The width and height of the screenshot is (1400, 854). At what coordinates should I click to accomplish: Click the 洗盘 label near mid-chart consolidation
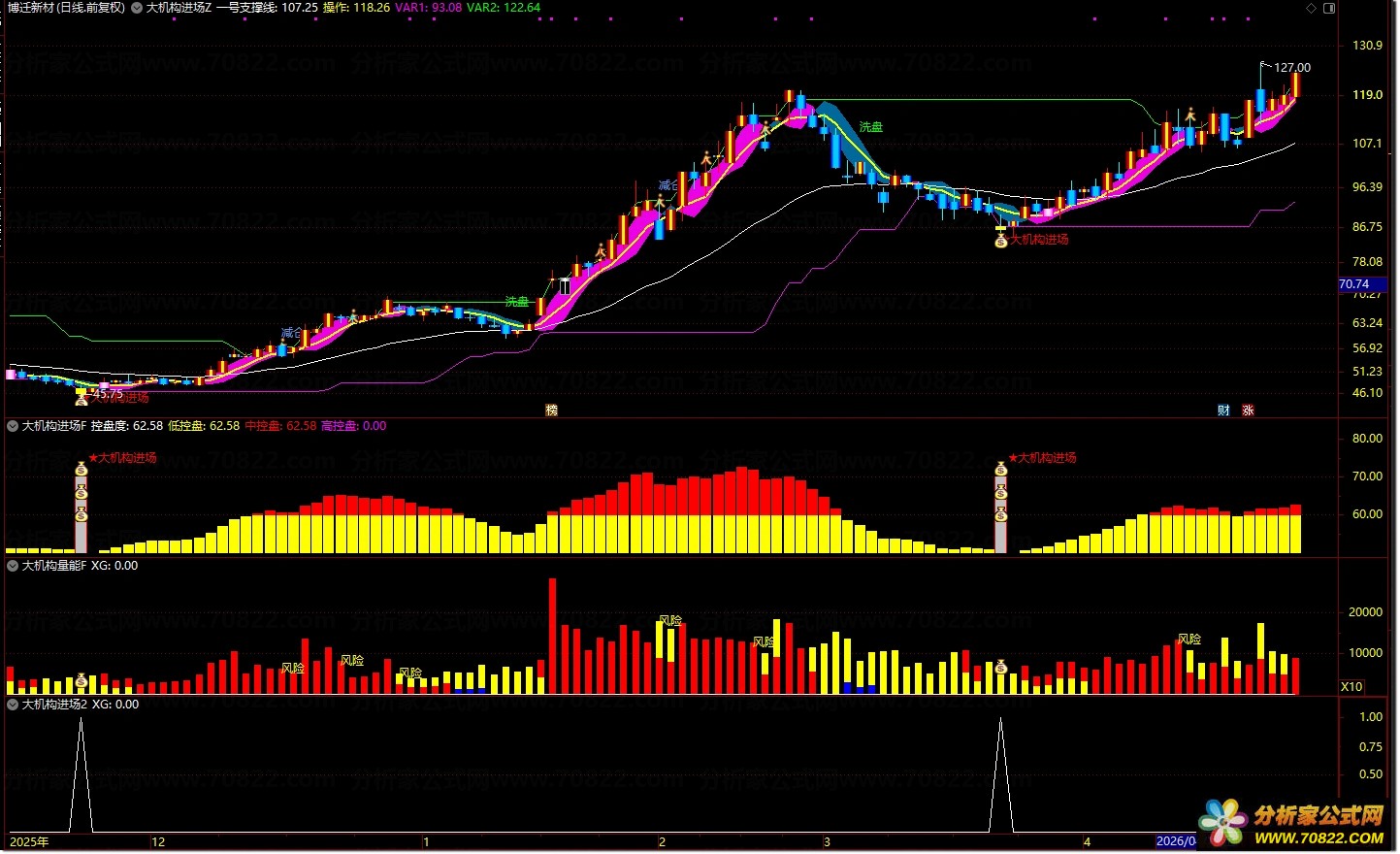(517, 302)
